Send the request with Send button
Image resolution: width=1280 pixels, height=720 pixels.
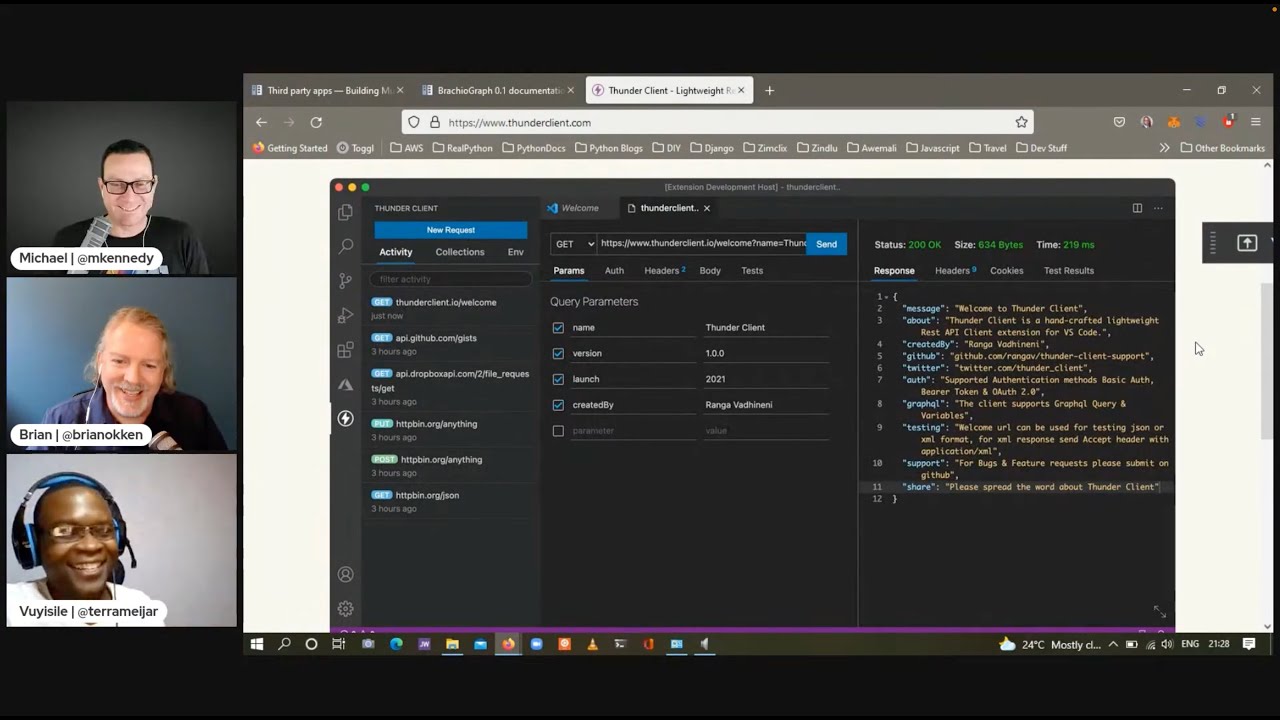[x=826, y=244]
